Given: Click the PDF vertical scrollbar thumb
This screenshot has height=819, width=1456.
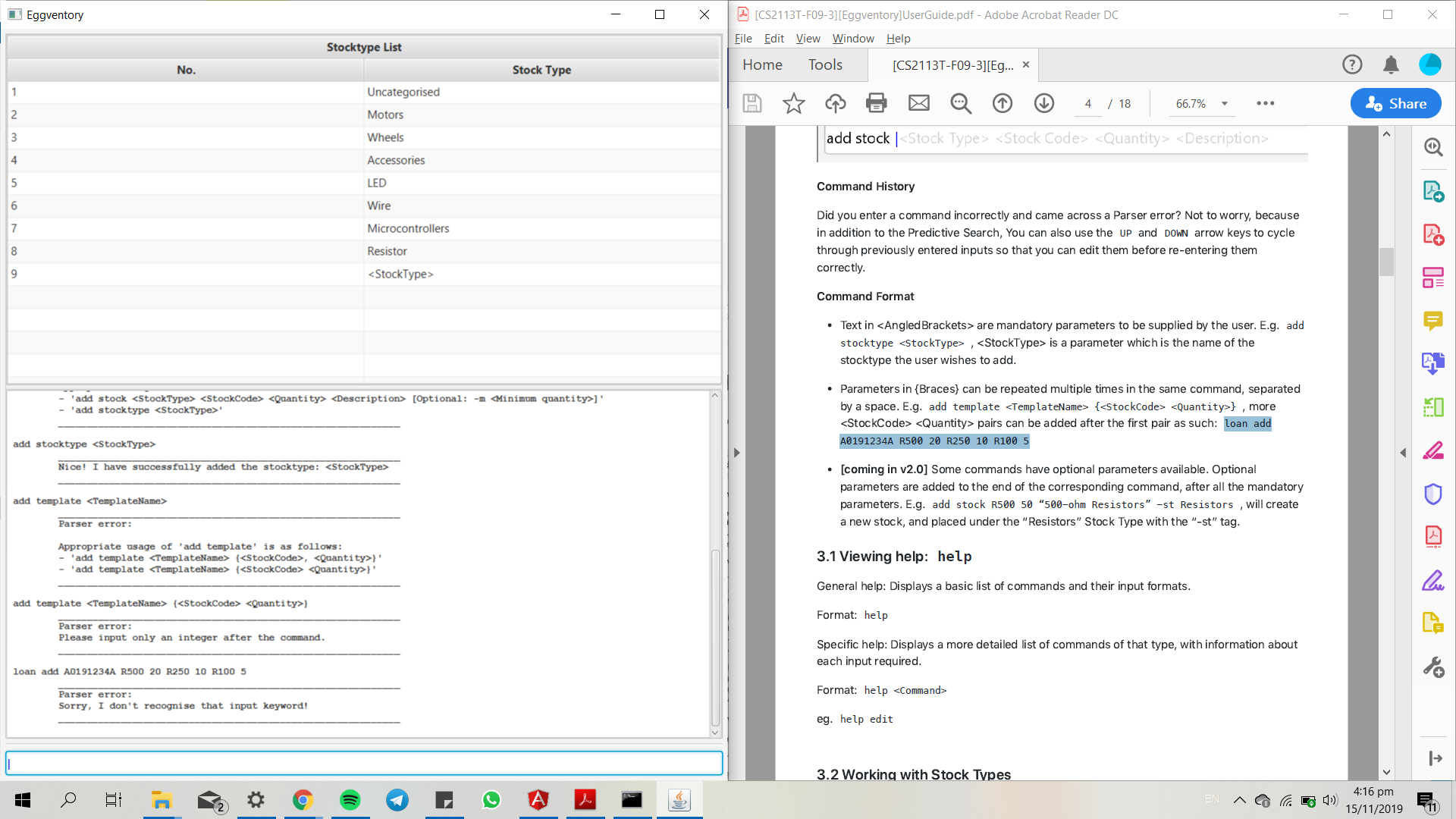Looking at the screenshot, I should [1386, 262].
